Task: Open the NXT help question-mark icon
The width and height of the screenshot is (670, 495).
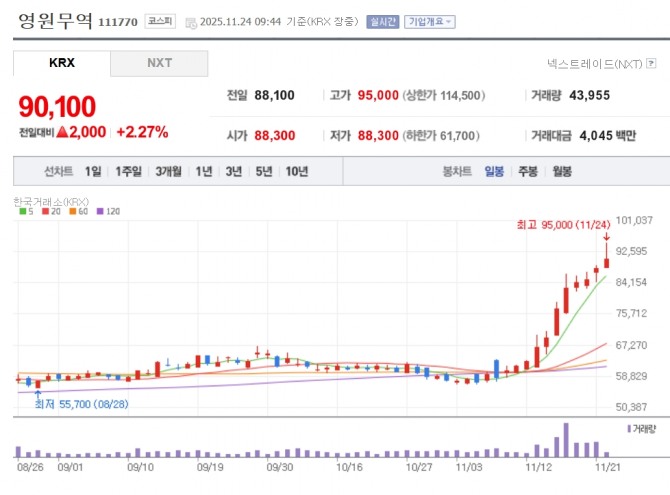Action: 651,63
